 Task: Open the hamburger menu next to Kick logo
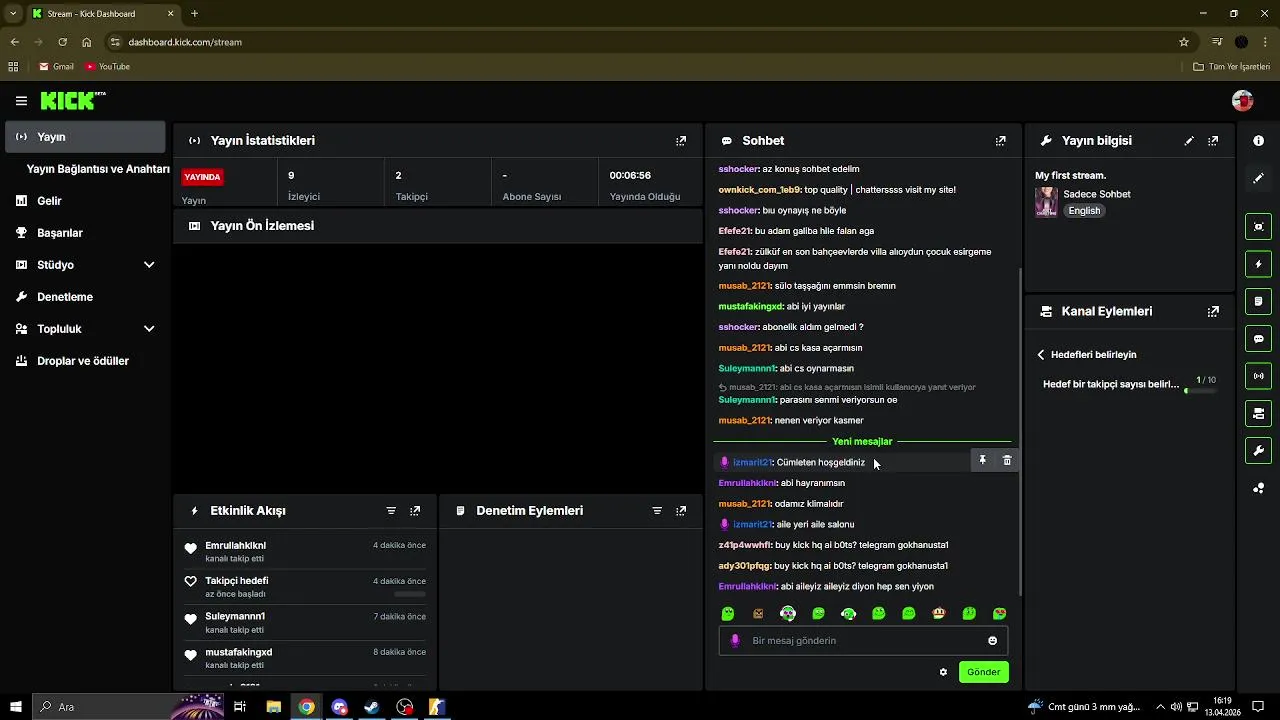pos(21,101)
